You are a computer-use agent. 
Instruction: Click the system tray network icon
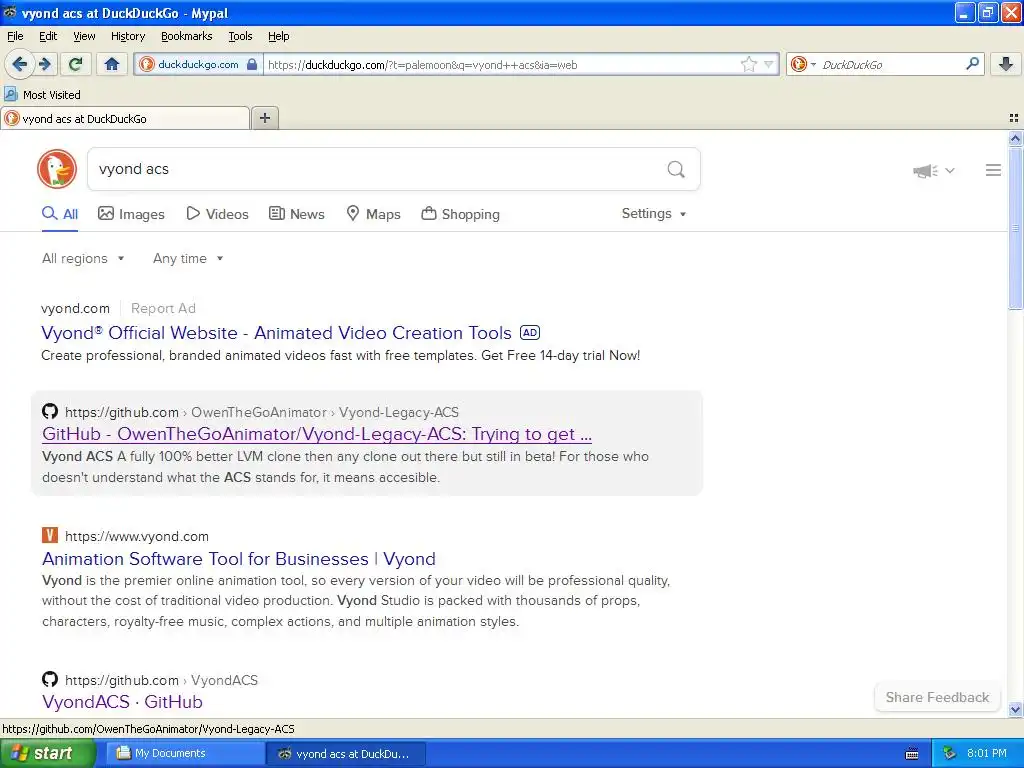[950, 754]
